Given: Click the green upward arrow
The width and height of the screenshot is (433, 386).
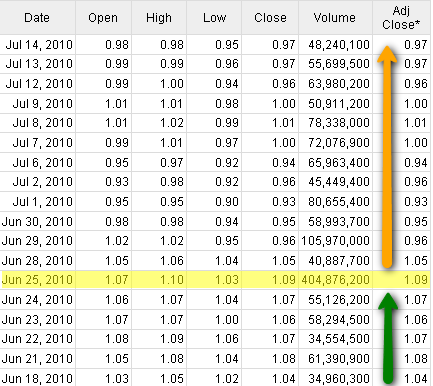Looking at the screenshot, I should click(x=387, y=338).
